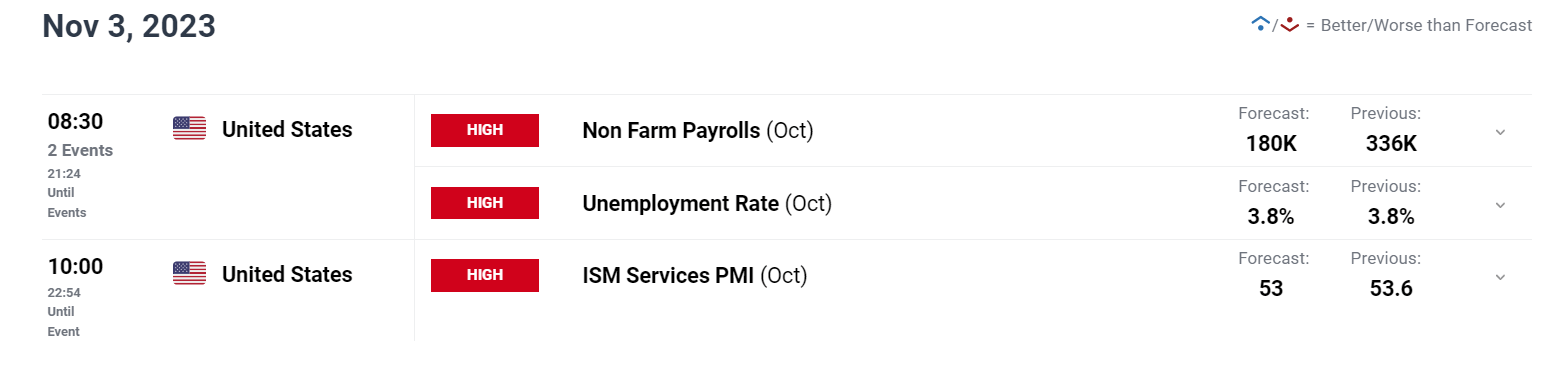
Task: Click United States in the 08:30 row
Action: pos(287,129)
